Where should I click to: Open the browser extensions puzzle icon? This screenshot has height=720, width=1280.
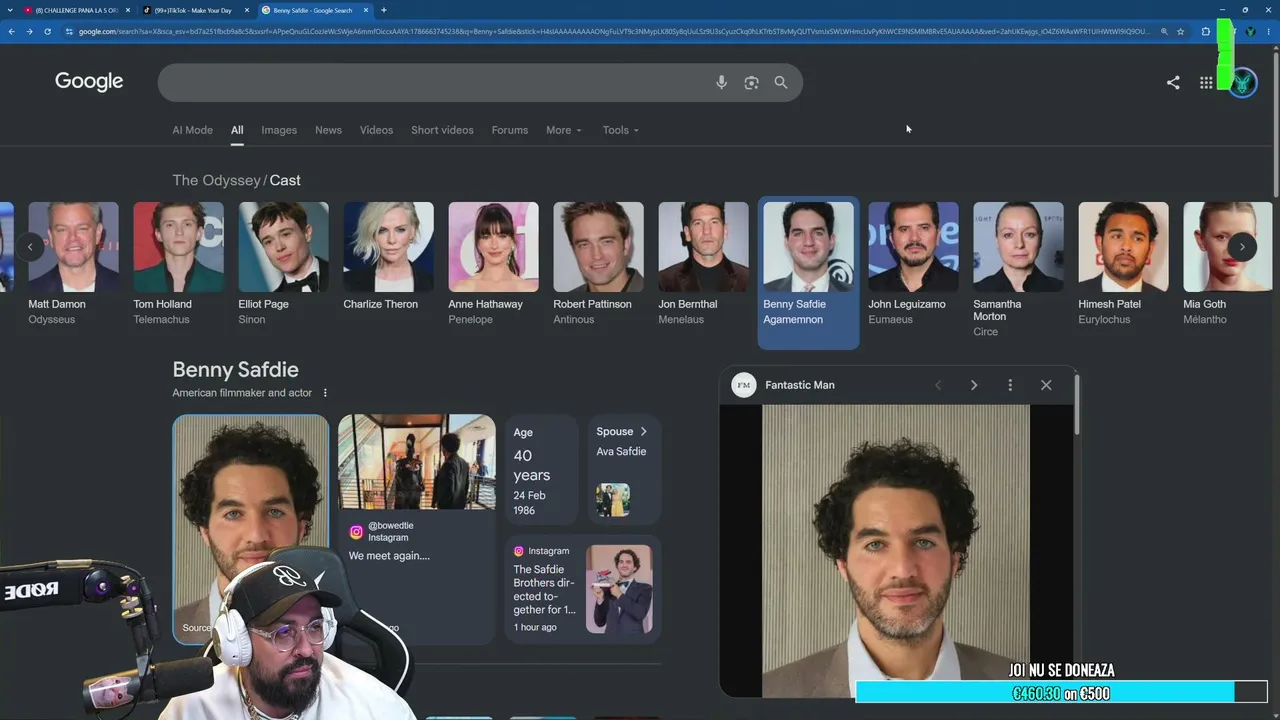click(x=1206, y=32)
